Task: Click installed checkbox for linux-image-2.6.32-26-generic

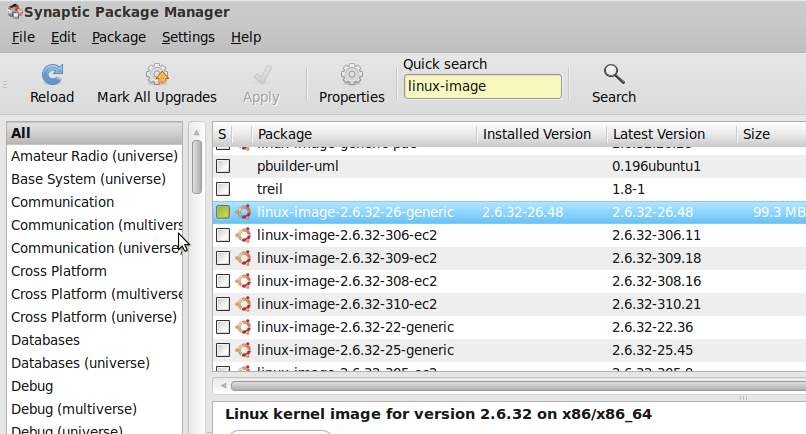Action: (x=223, y=212)
